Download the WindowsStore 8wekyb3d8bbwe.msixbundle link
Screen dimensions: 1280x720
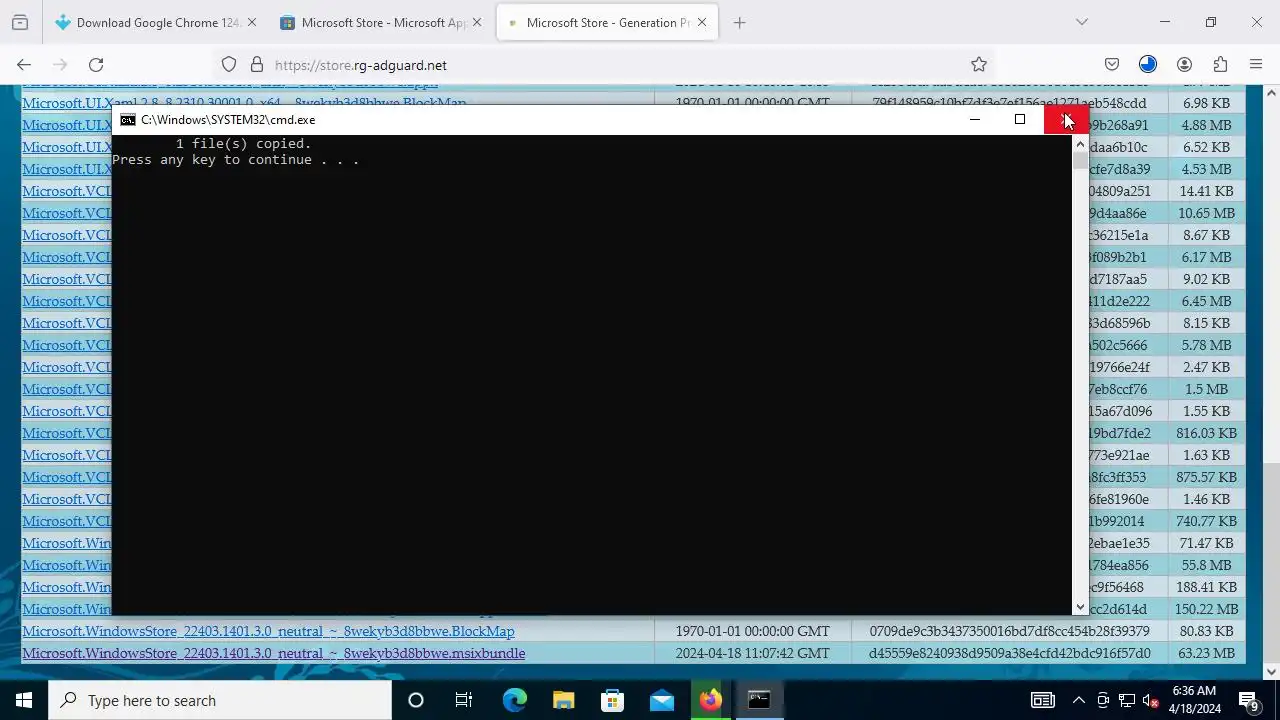[273, 653]
